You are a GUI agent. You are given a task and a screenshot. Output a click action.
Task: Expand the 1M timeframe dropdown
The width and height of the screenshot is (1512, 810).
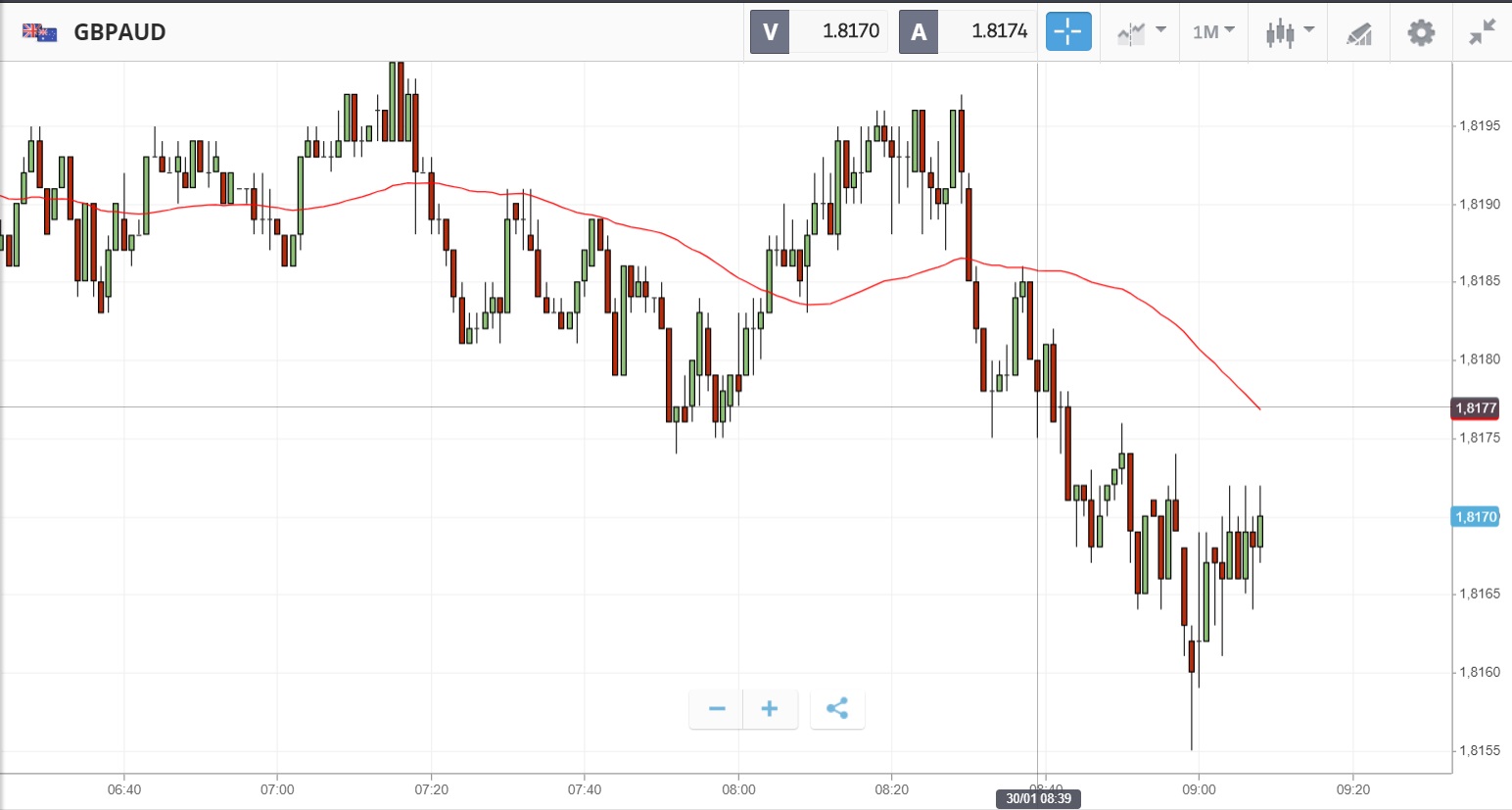point(1213,32)
